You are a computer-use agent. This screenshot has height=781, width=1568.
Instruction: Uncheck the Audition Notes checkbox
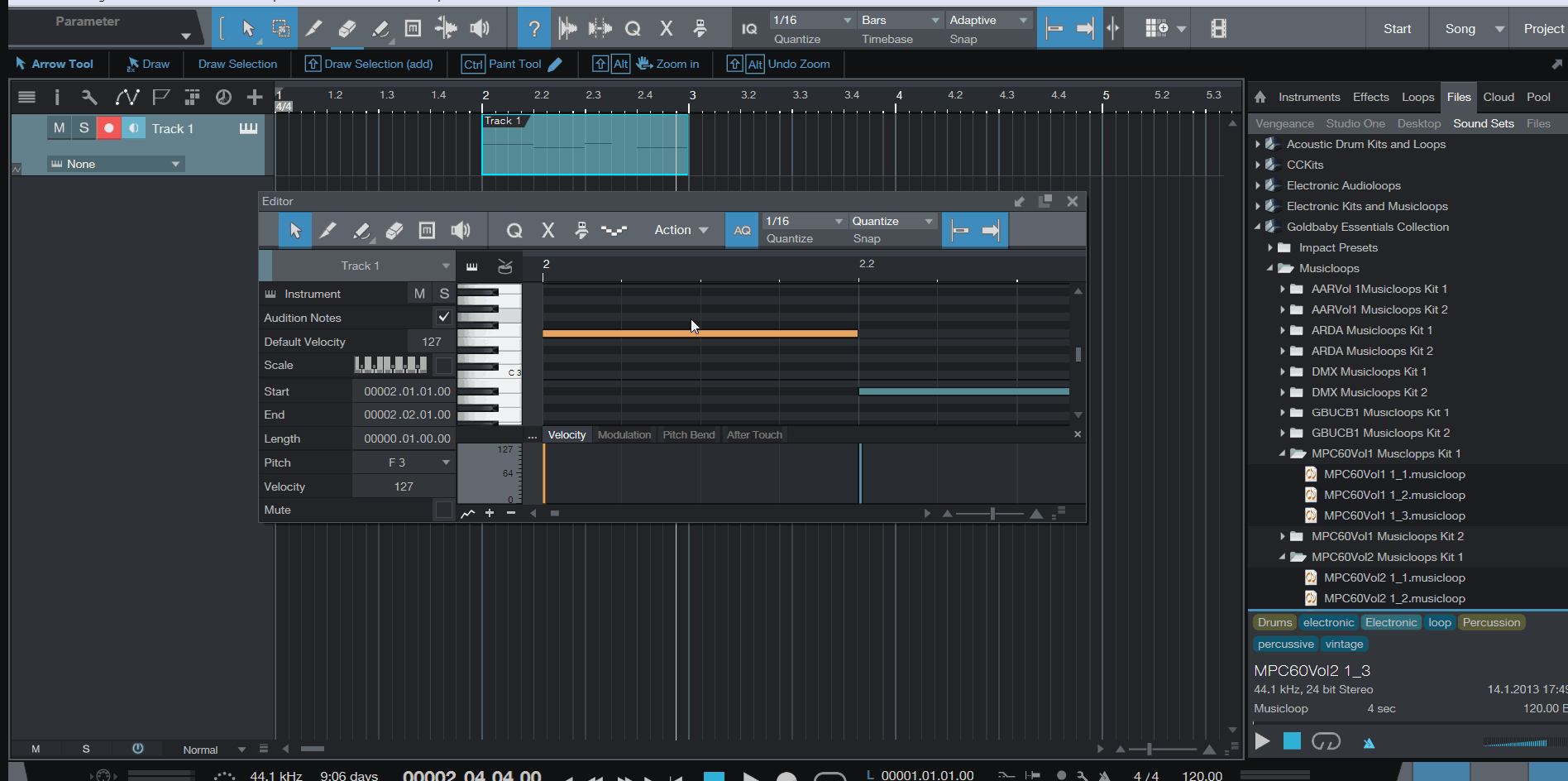444,318
